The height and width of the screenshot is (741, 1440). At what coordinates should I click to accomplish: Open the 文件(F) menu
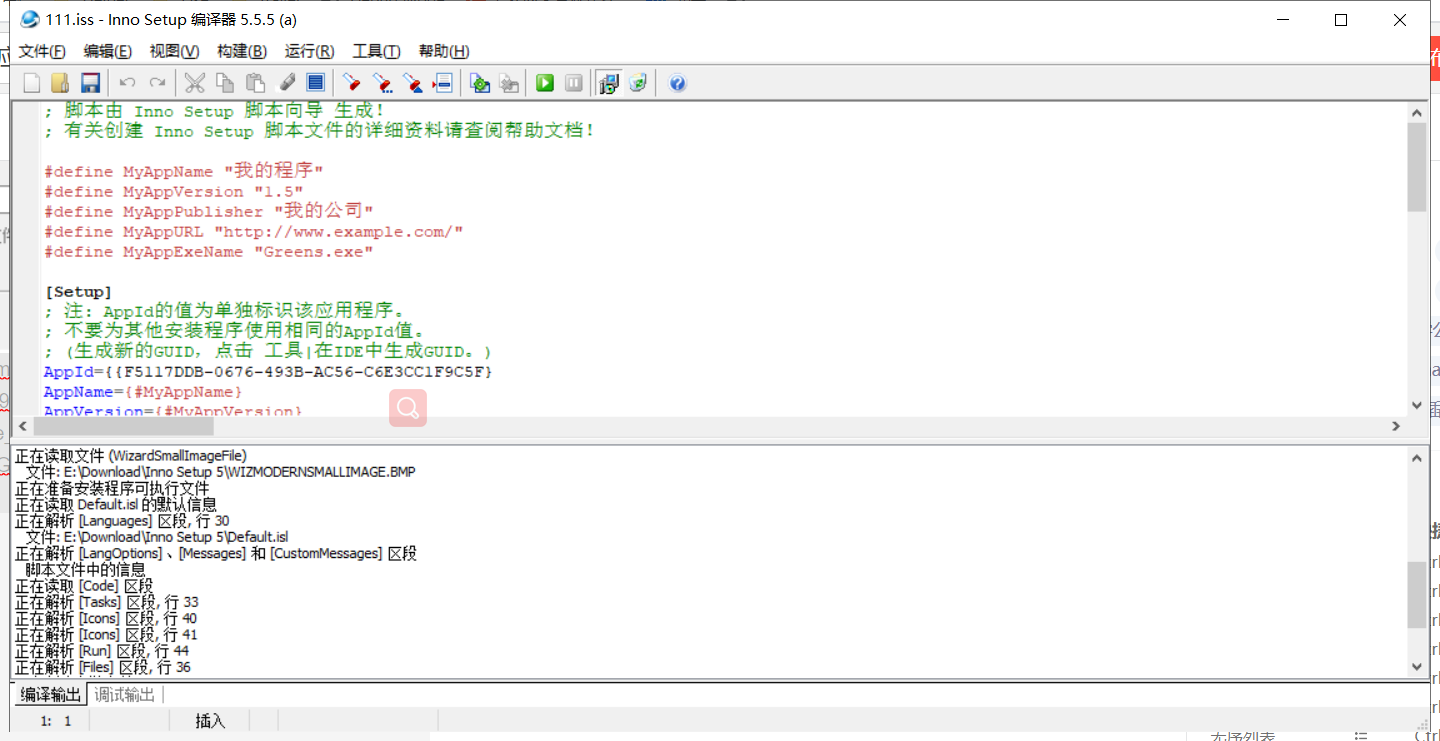tap(42, 52)
